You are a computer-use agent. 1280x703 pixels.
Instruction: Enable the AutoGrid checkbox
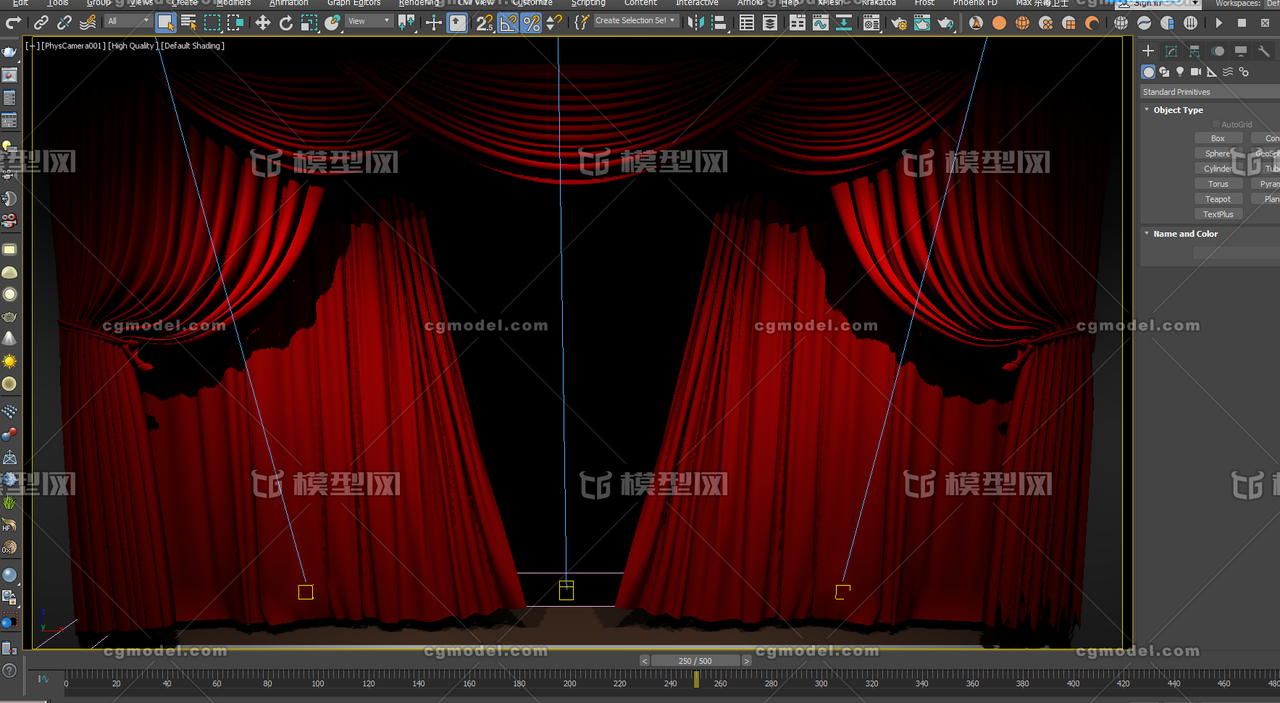tap(1216, 125)
